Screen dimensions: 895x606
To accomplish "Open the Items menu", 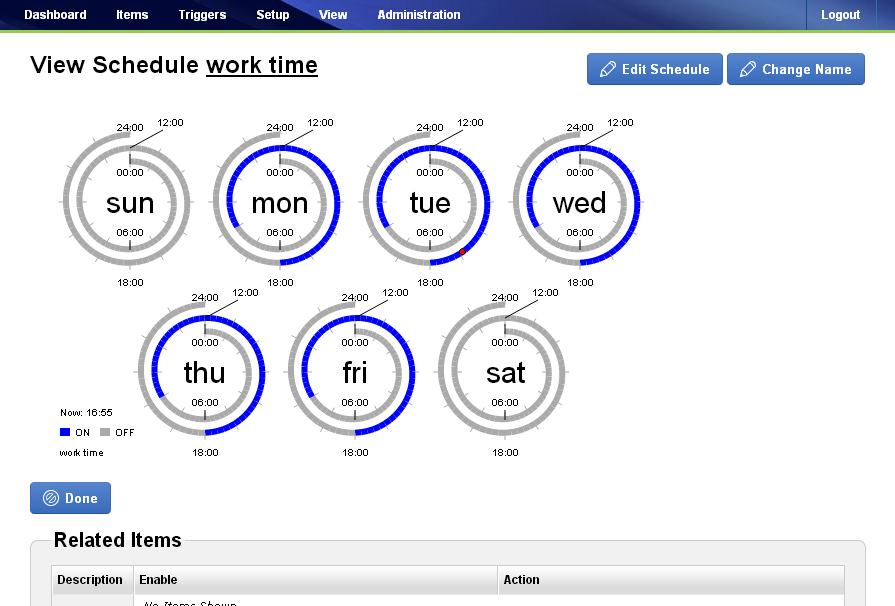I will 132,15.
